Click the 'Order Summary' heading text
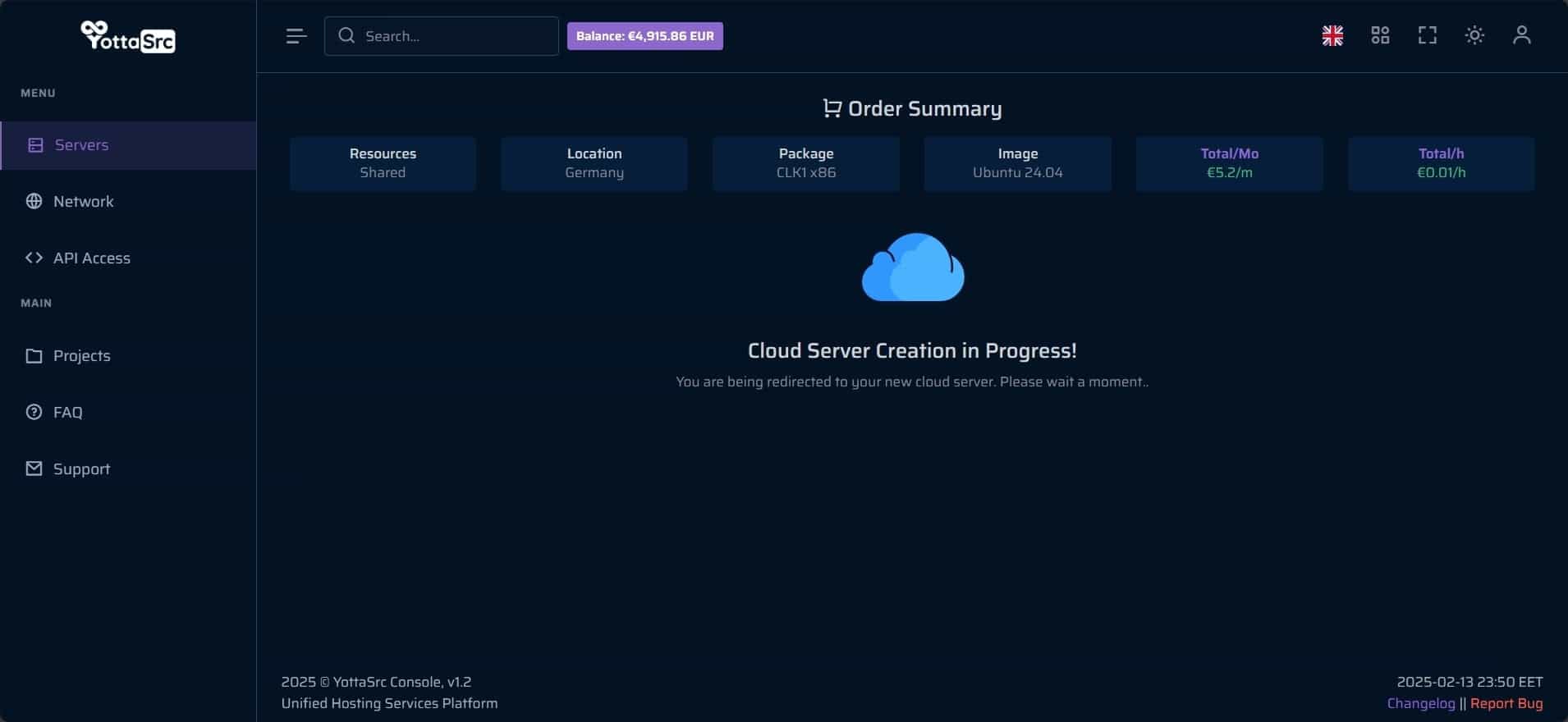Viewport: 1568px width, 722px height. tap(924, 108)
